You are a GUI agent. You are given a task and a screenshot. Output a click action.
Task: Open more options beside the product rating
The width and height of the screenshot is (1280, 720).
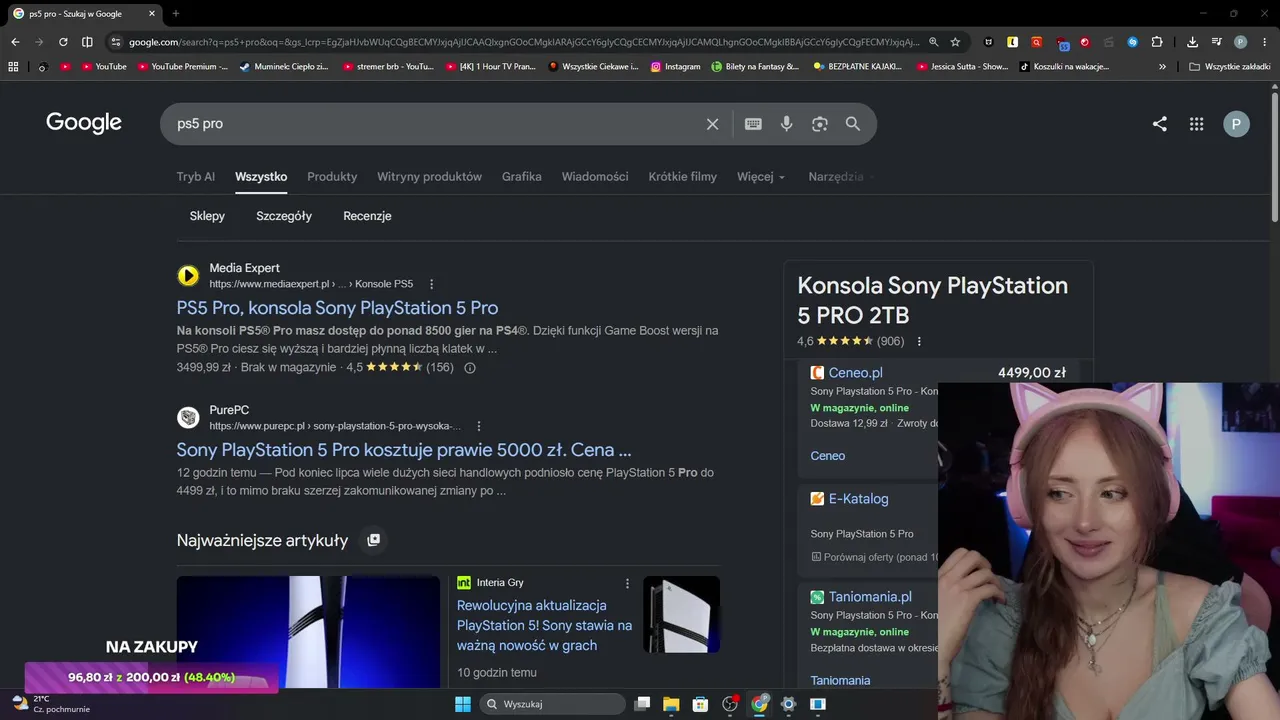pos(919,341)
